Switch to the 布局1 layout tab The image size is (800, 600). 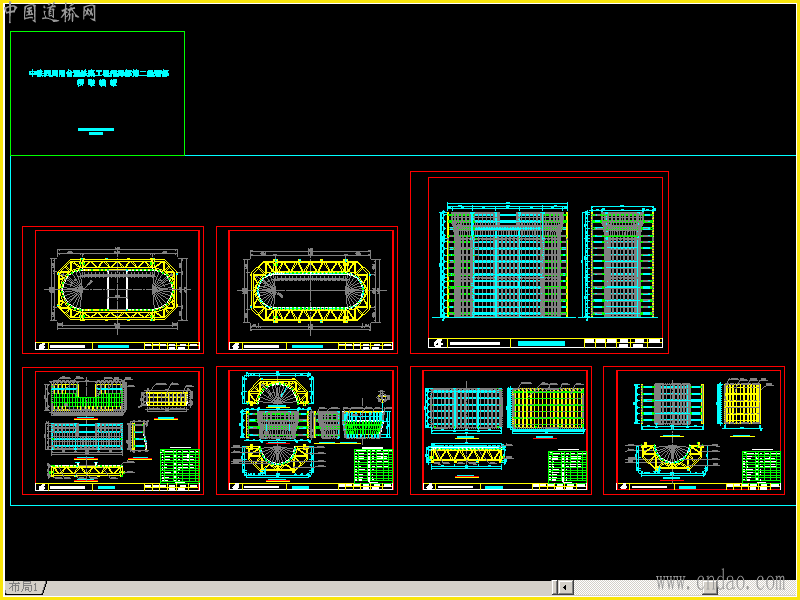(x=23, y=587)
